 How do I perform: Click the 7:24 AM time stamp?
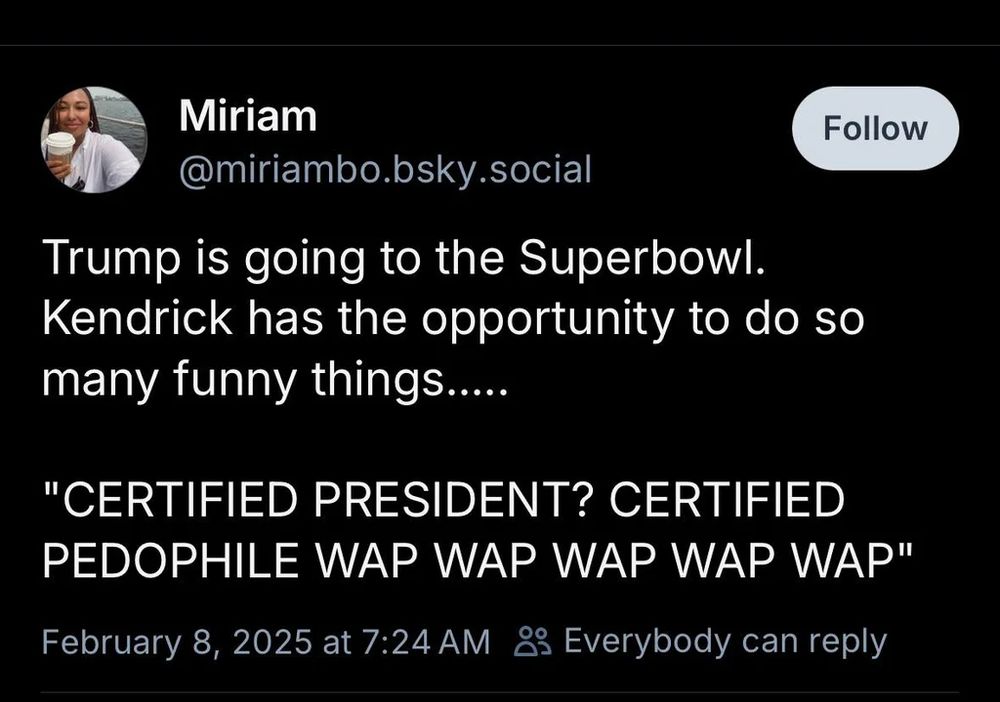(426, 641)
